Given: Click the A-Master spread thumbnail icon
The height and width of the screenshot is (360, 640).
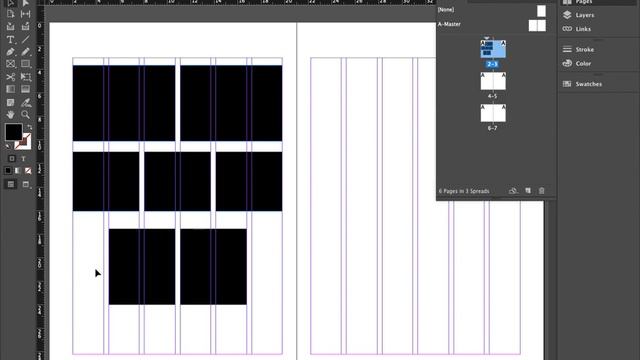Looking at the screenshot, I should point(537,25).
